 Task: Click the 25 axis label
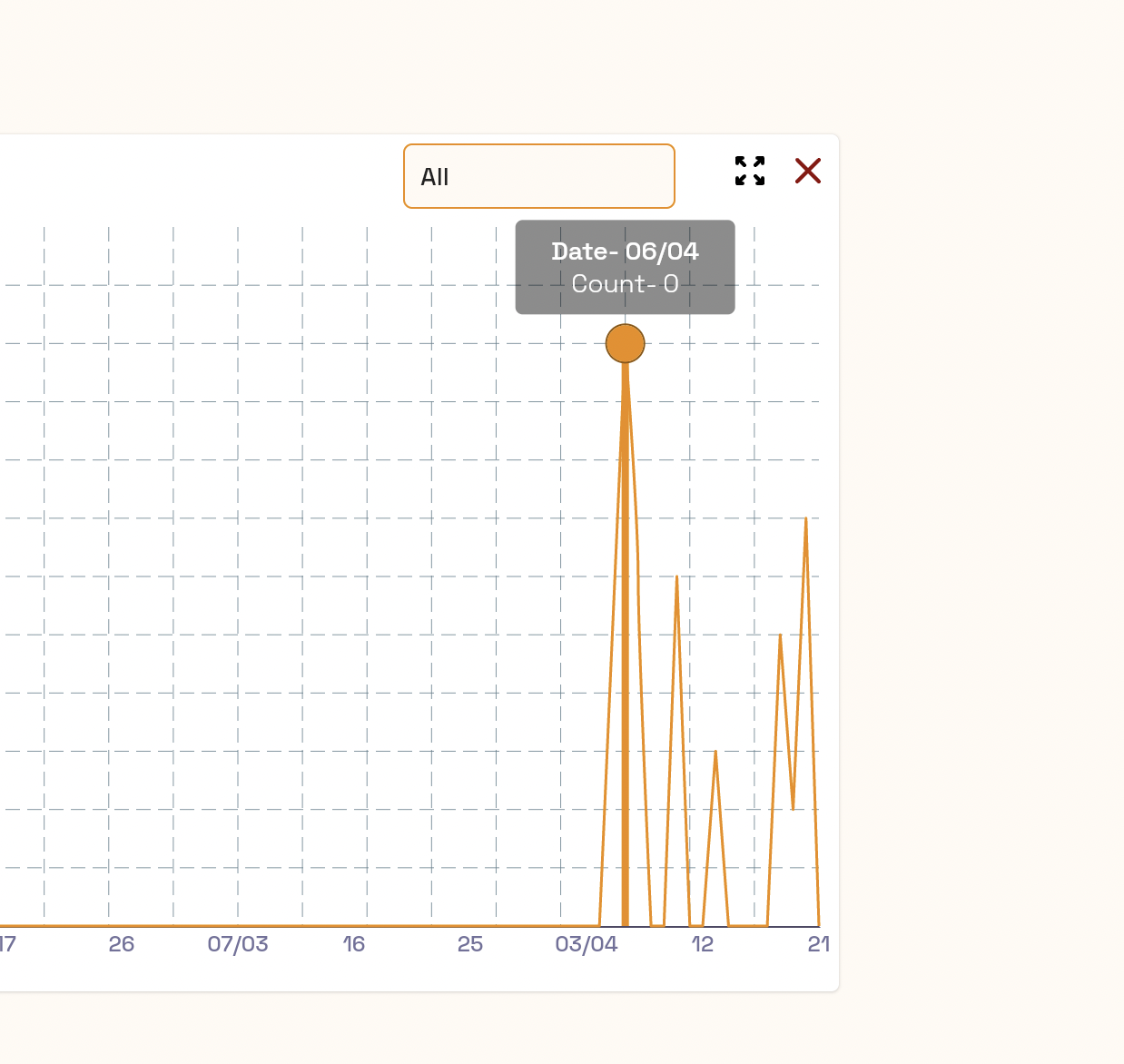coord(470,944)
